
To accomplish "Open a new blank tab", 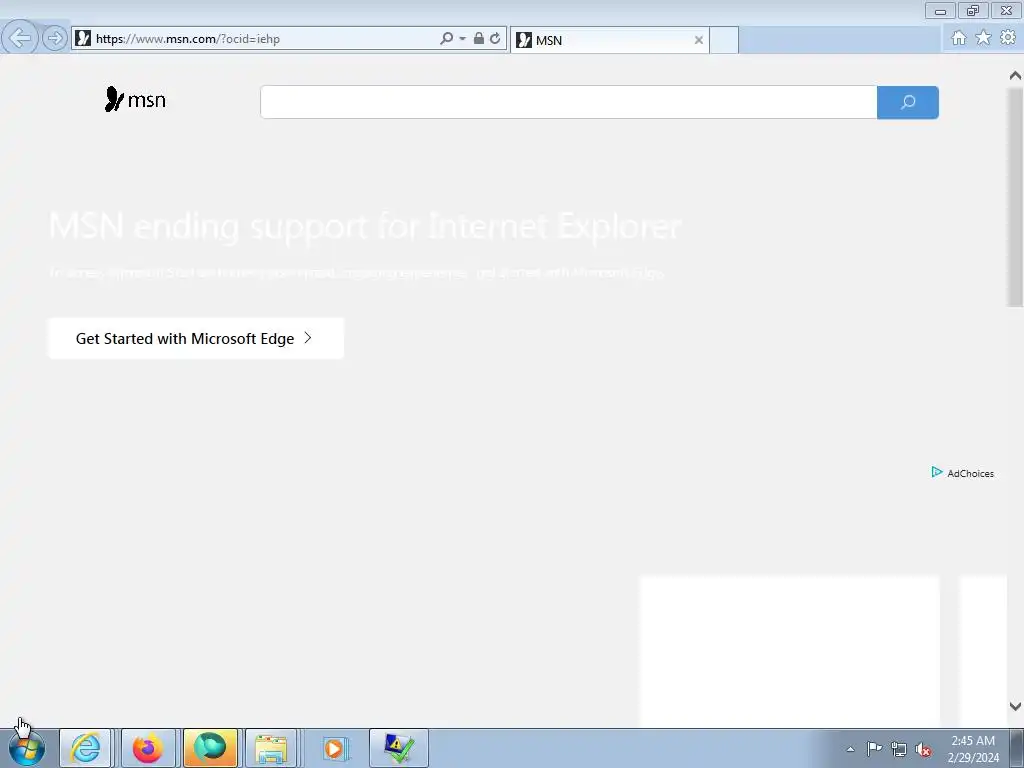I will point(724,40).
